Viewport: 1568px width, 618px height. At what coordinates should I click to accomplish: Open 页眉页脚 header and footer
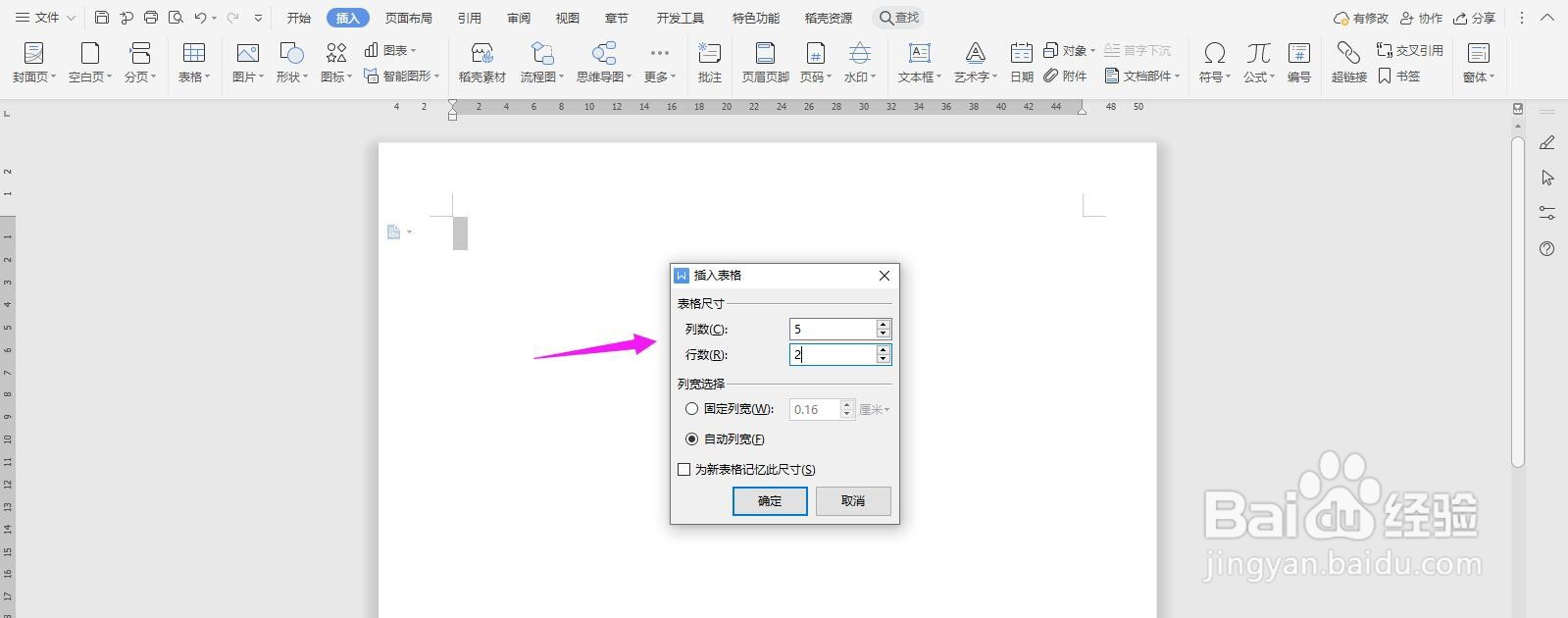coord(766,62)
